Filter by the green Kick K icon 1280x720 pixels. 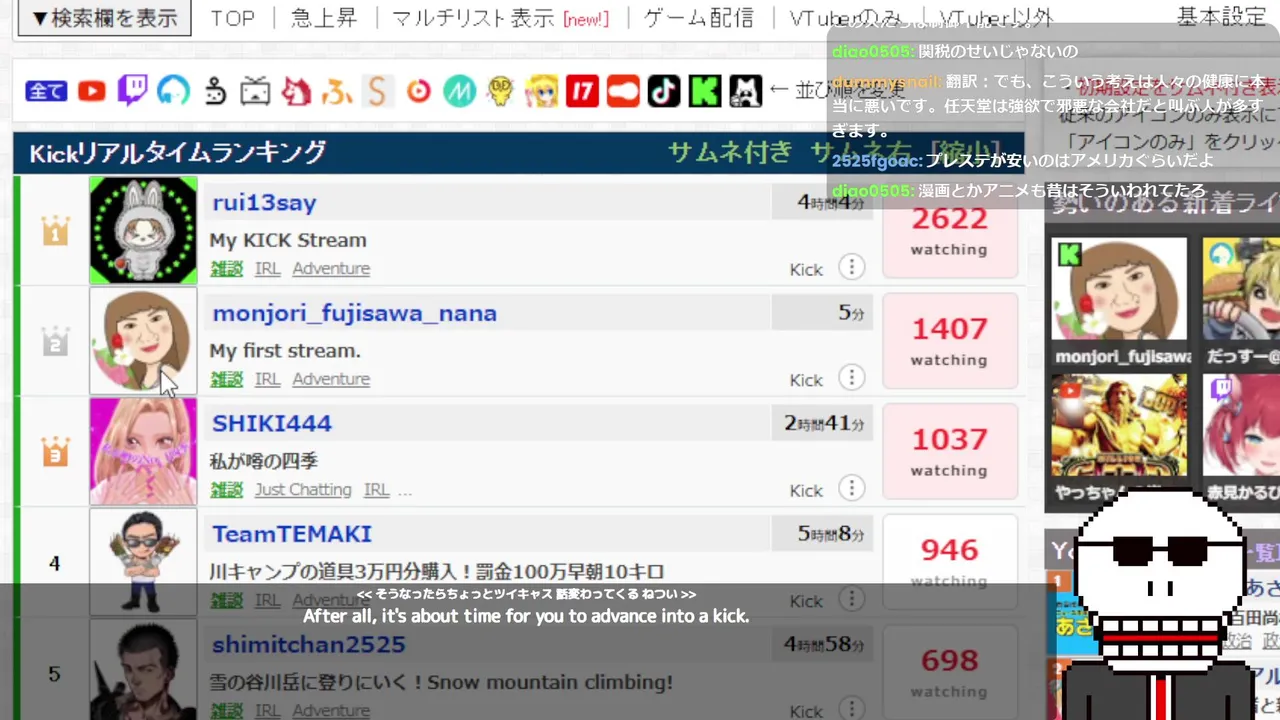pos(705,92)
